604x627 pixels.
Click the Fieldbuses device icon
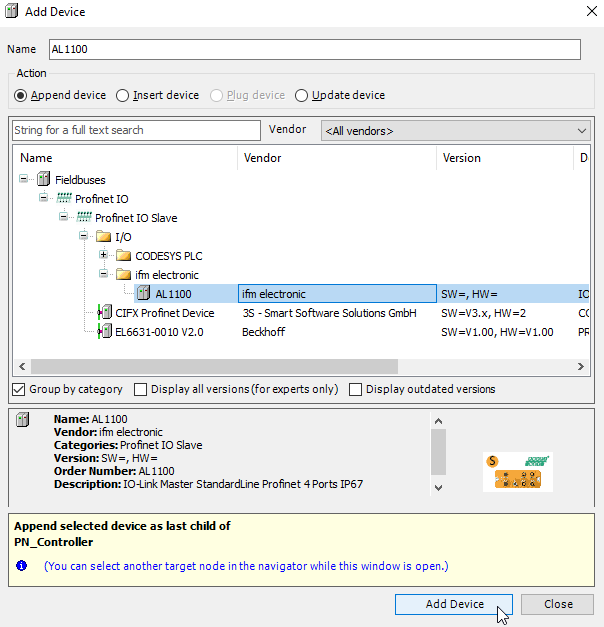(x=43, y=180)
